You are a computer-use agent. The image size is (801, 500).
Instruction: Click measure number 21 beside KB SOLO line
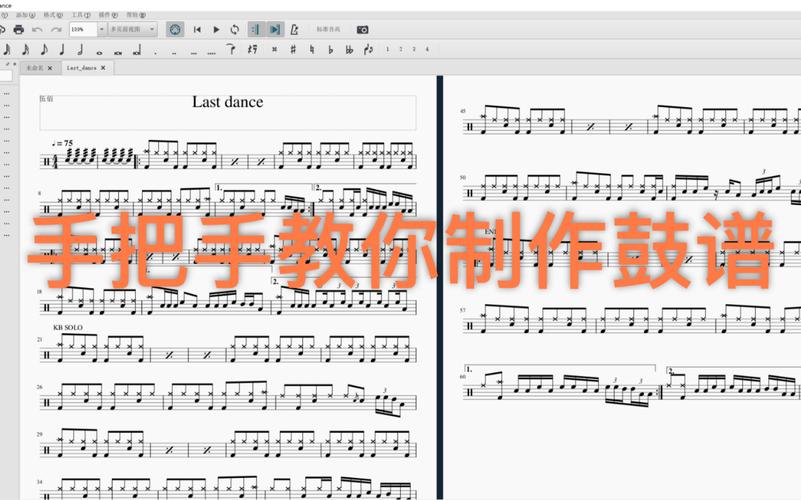[x=39, y=339]
